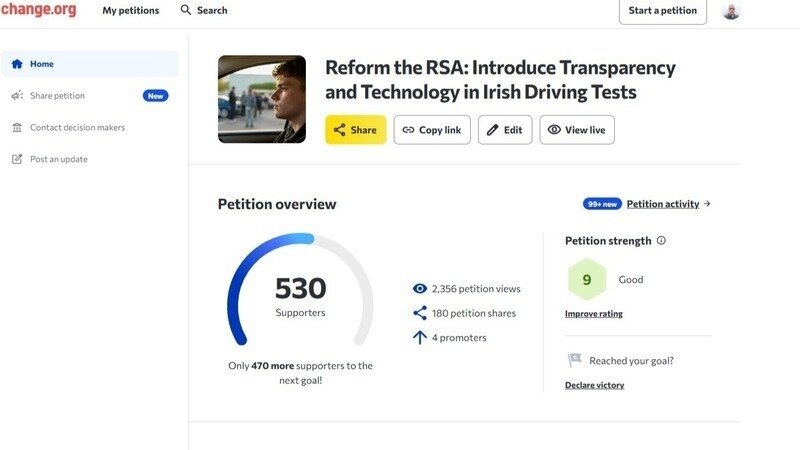The width and height of the screenshot is (800, 450).
Task: Click the share icon for petition shares
Action: pyautogui.click(x=419, y=313)
